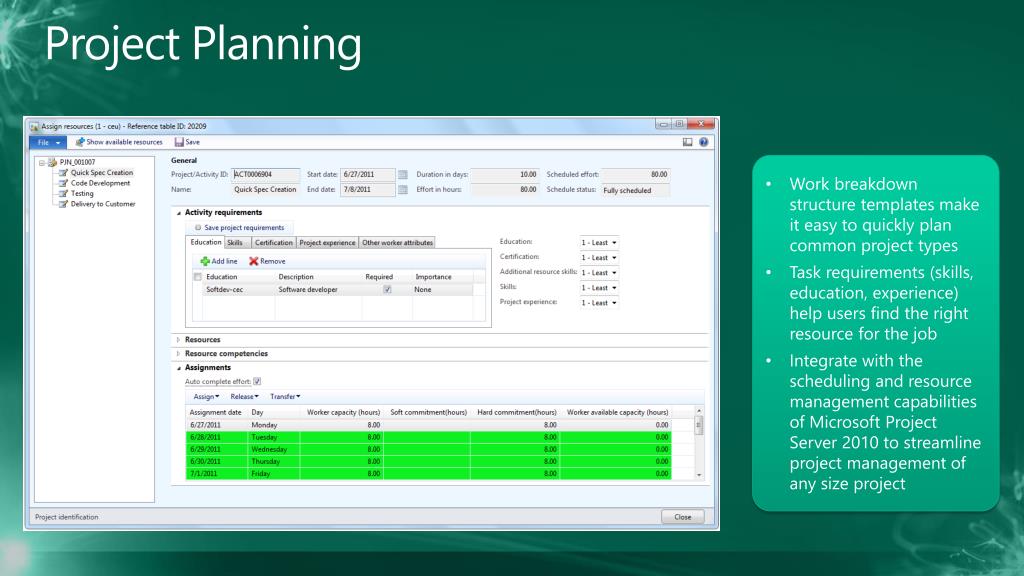
Task: Click the Assign resources window title icon
Action: (34, 126)
